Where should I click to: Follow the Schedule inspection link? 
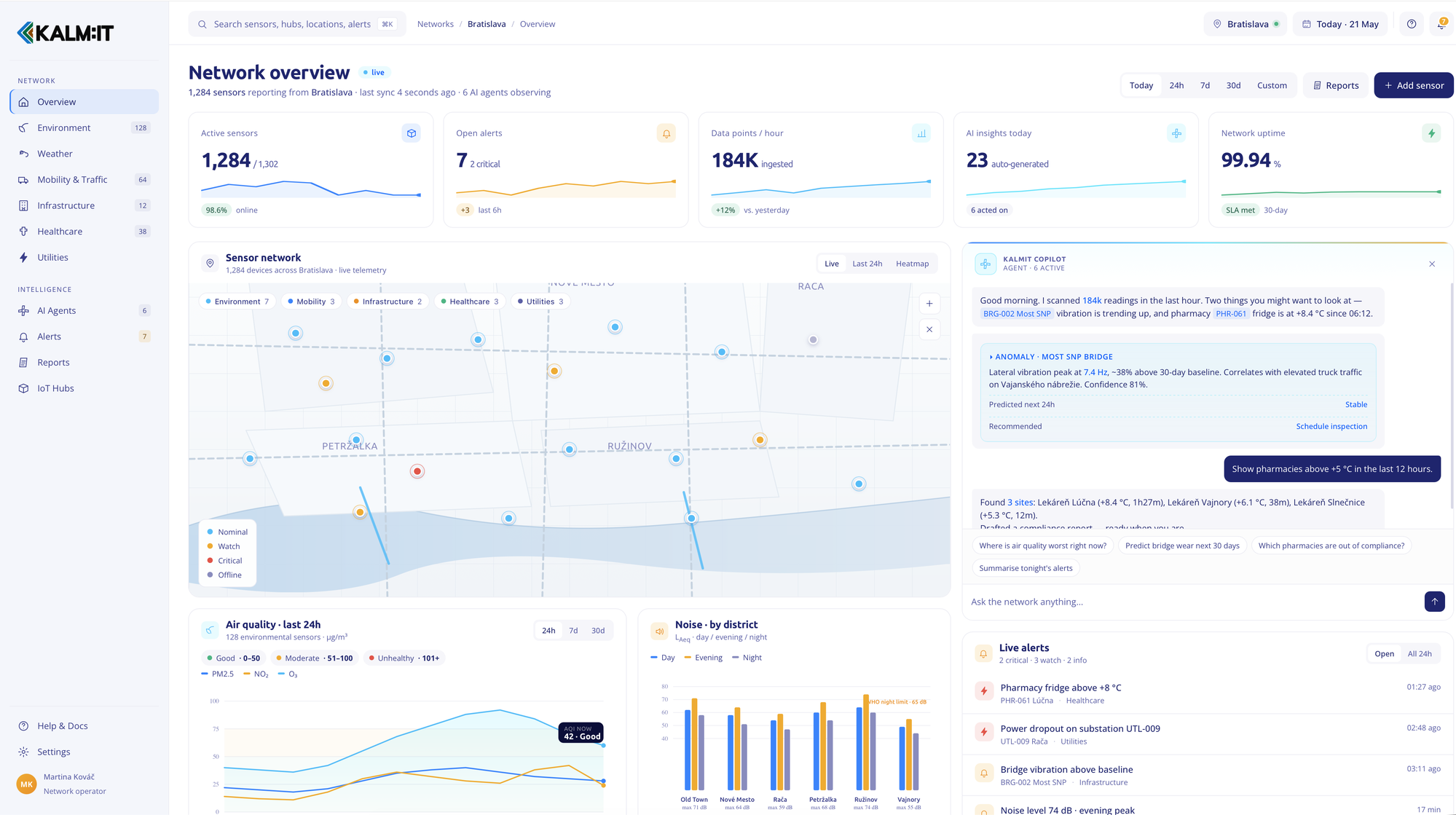1331,426
